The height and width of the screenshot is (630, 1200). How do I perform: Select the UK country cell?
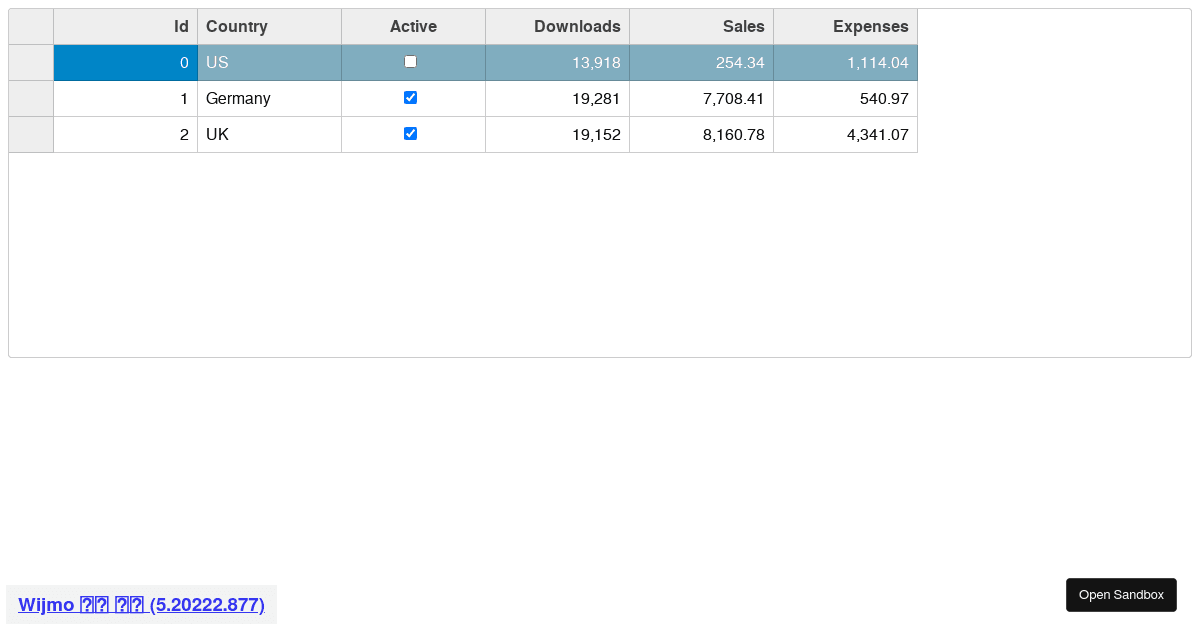(269, 134)
